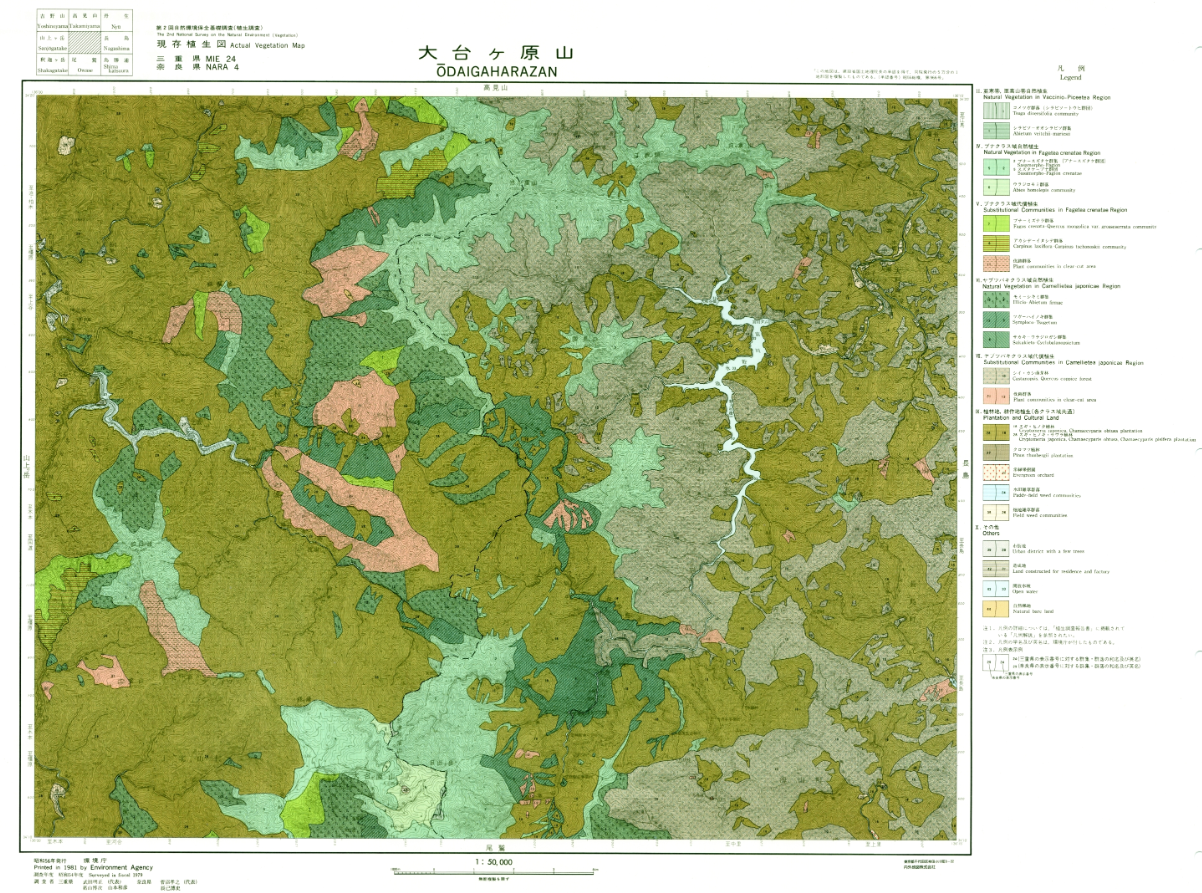Click the Sasamorpho-Fagion crenatae legend swatch

(x=994, y=167)
